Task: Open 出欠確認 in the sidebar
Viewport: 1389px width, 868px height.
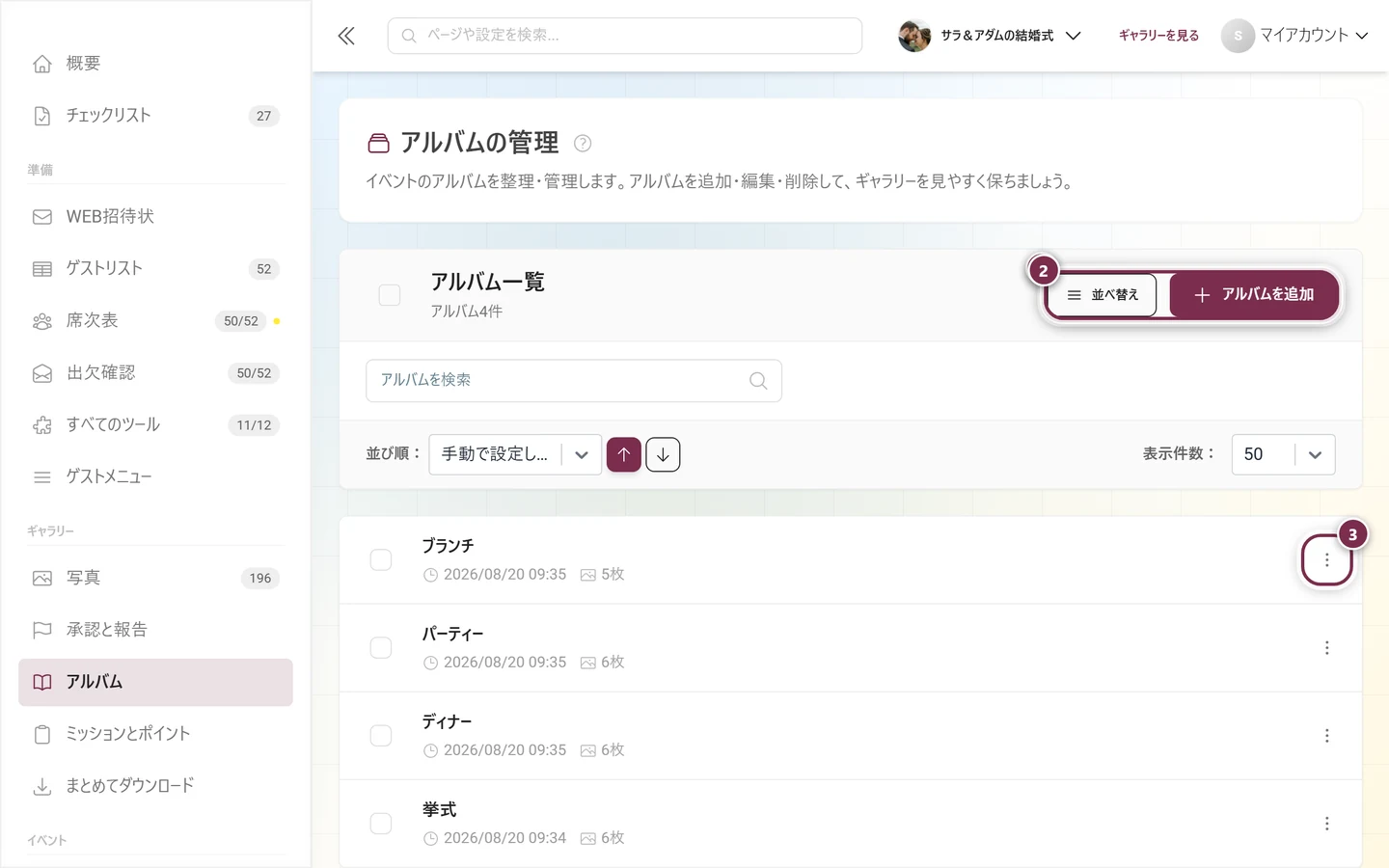Action: click(x=155, y=373)
